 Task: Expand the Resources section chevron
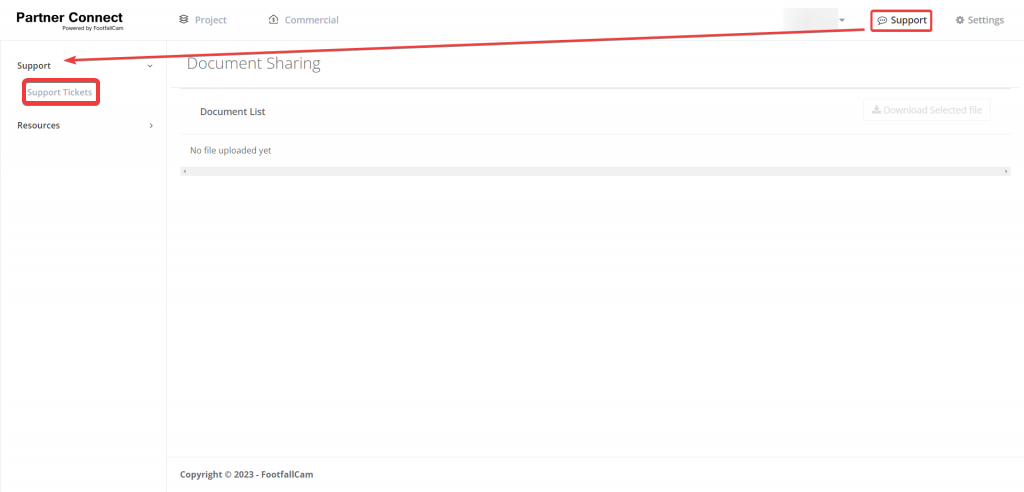click(x=151, y=126)
